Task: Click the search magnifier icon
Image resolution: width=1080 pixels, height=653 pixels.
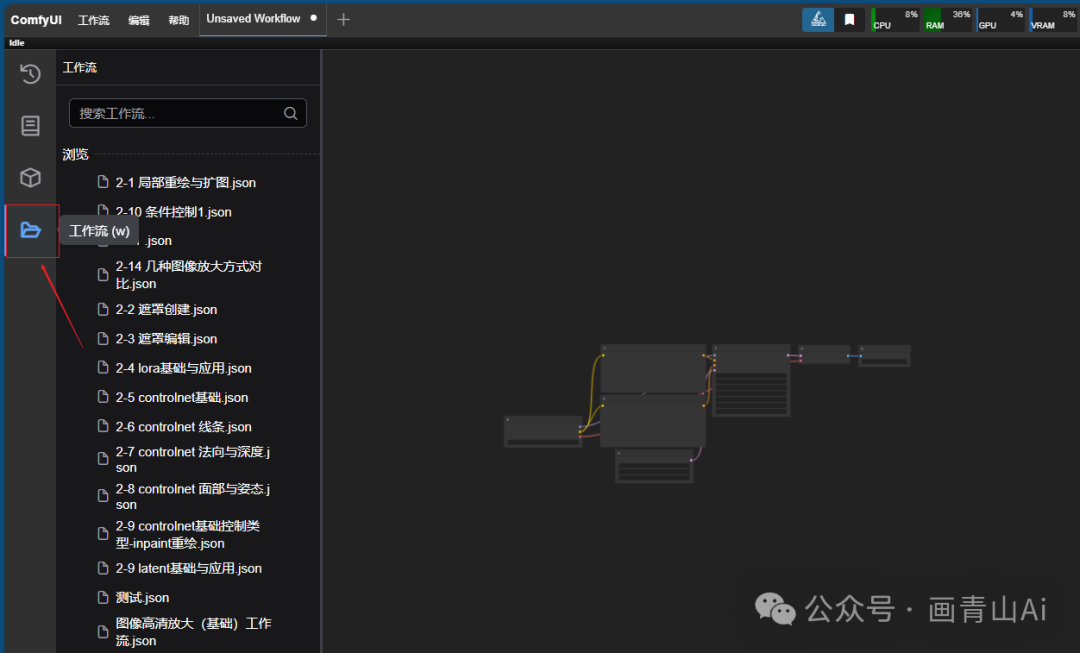Action: 291,114
